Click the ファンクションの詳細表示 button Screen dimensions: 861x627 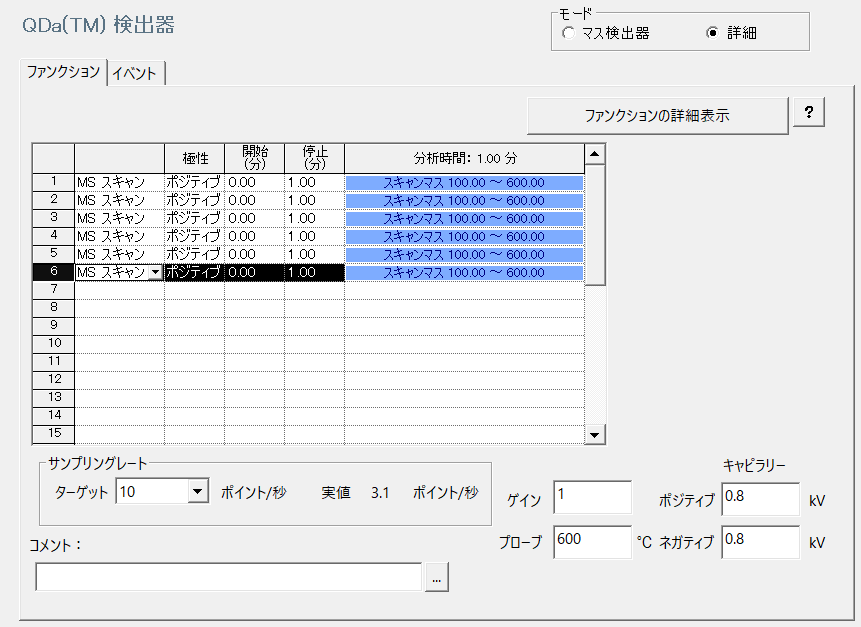click(657, 115)
